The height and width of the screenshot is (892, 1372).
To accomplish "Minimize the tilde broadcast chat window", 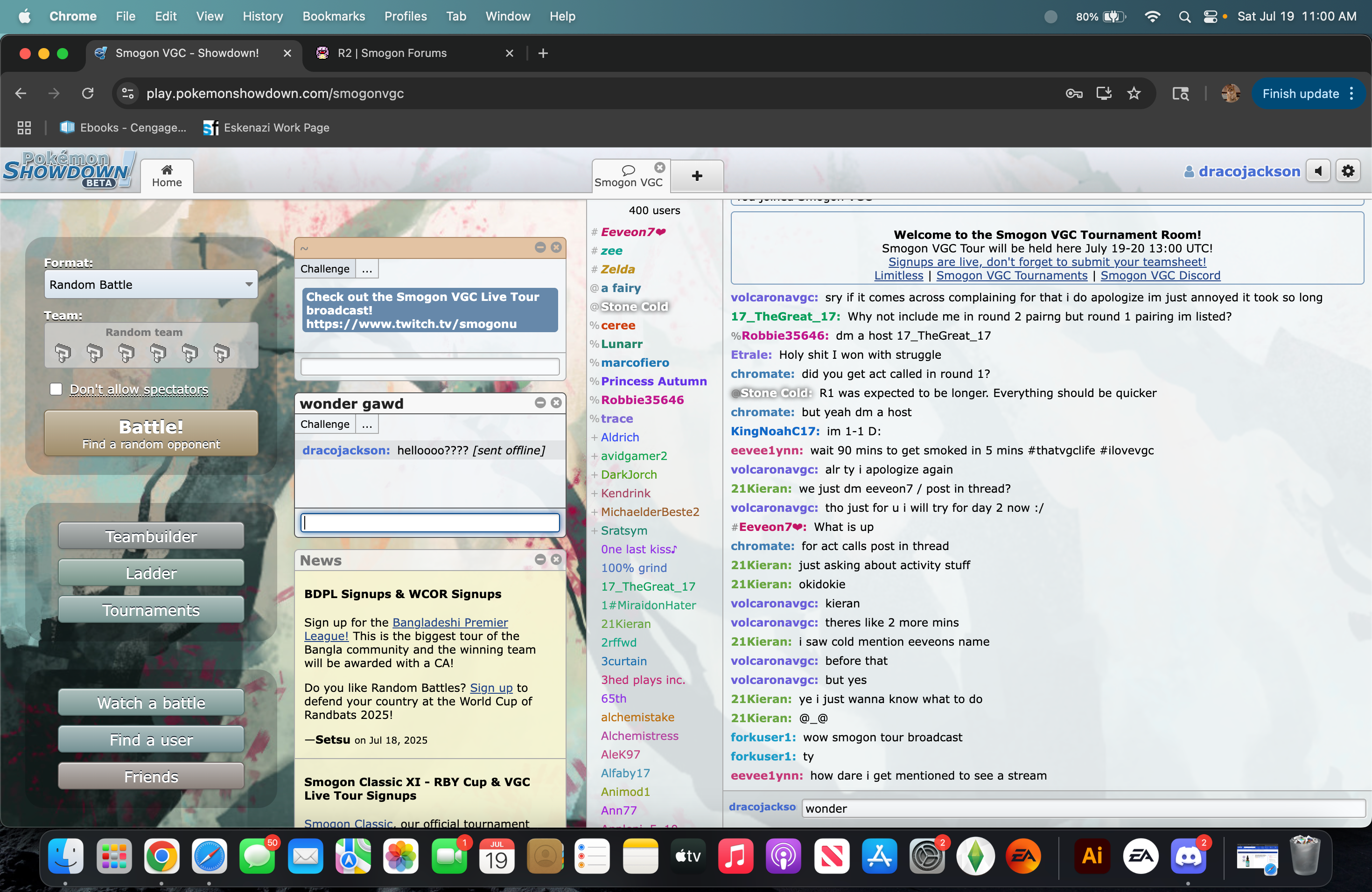I will point(540,247).
